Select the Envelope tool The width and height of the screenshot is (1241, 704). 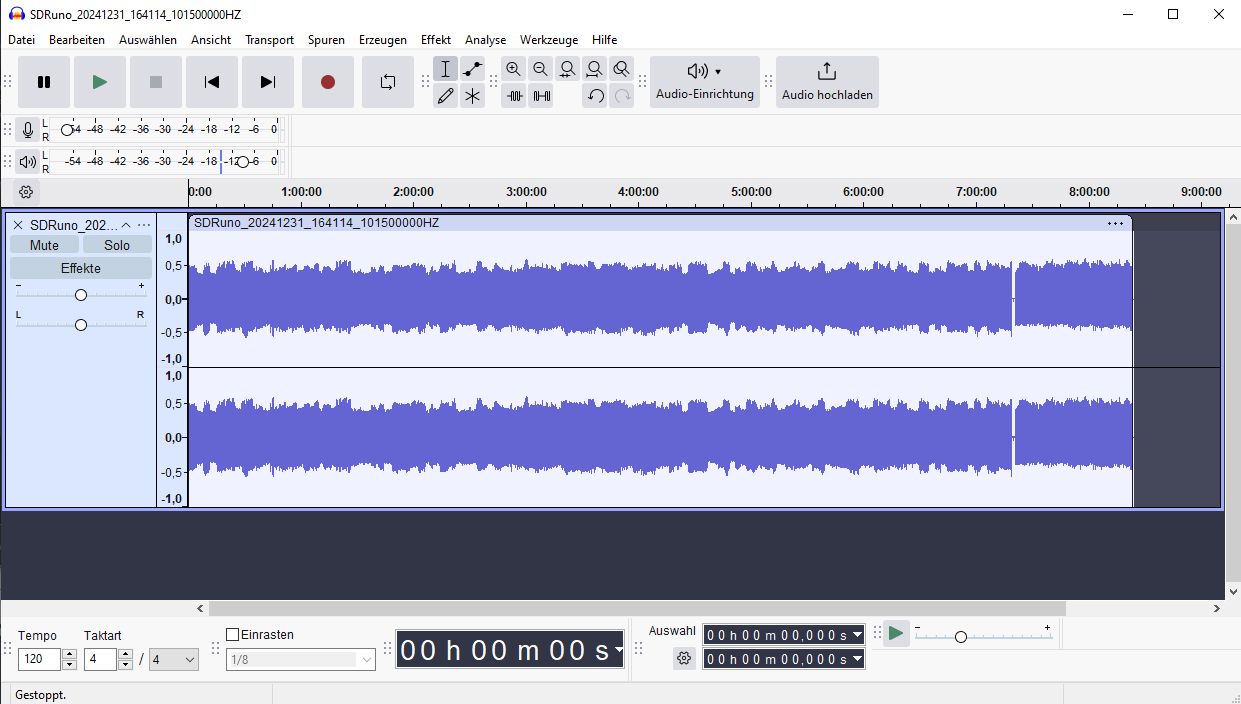473,69
